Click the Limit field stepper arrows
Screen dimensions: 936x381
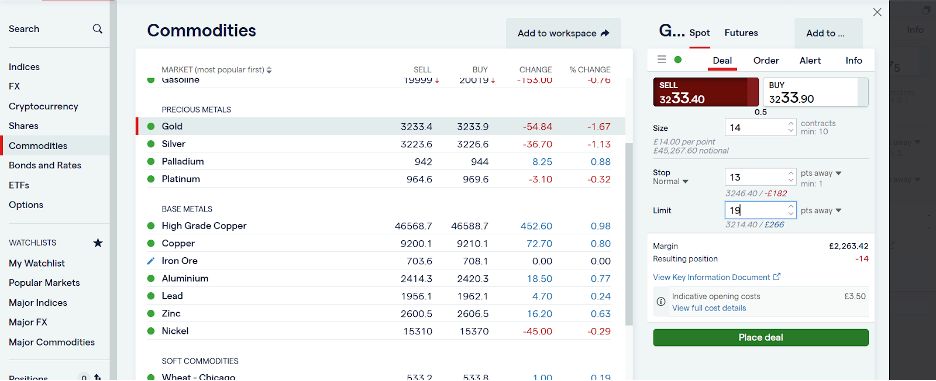click(x=791, y=210)
